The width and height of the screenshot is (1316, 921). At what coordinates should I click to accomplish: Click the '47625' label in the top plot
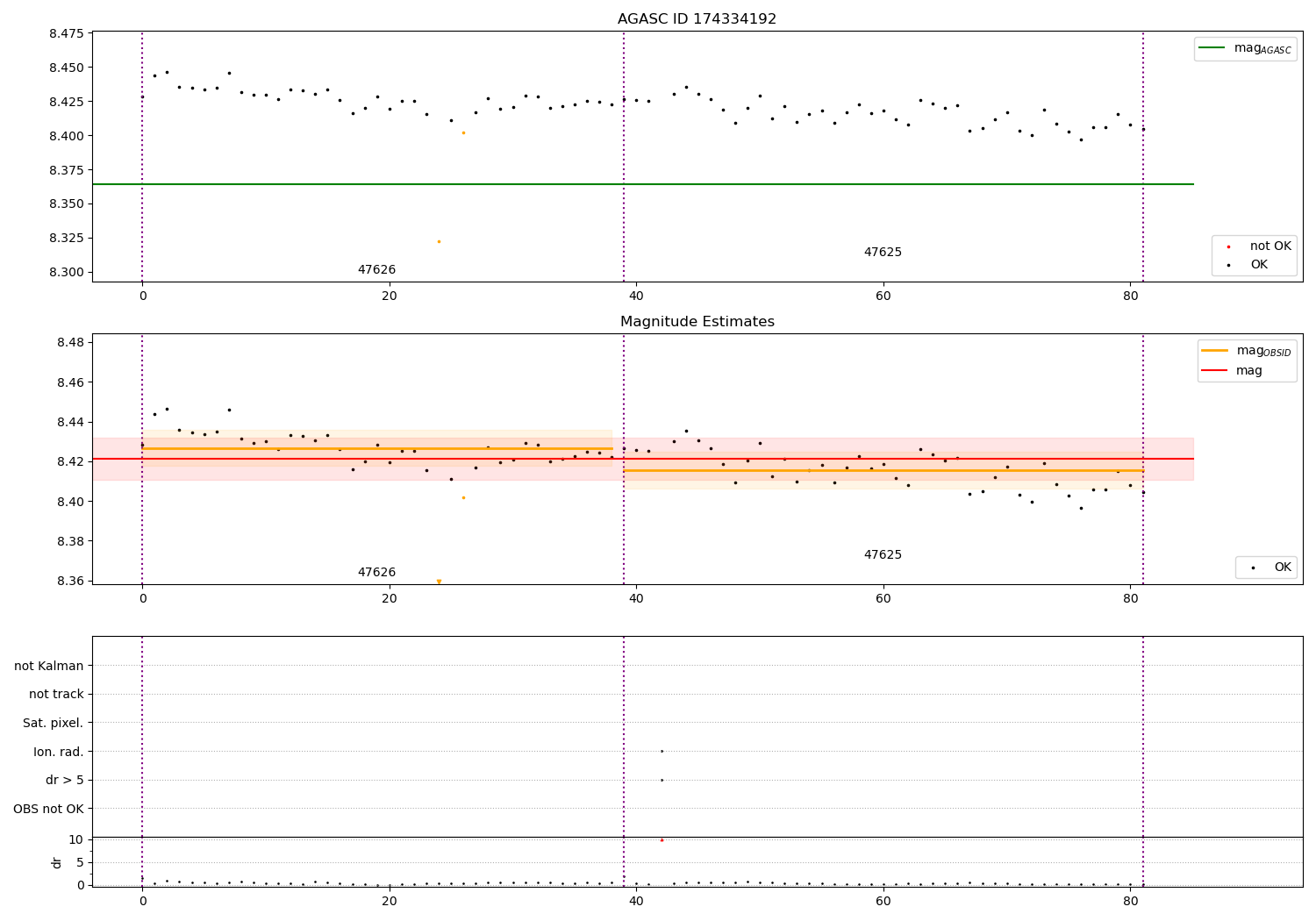point(883,253)
